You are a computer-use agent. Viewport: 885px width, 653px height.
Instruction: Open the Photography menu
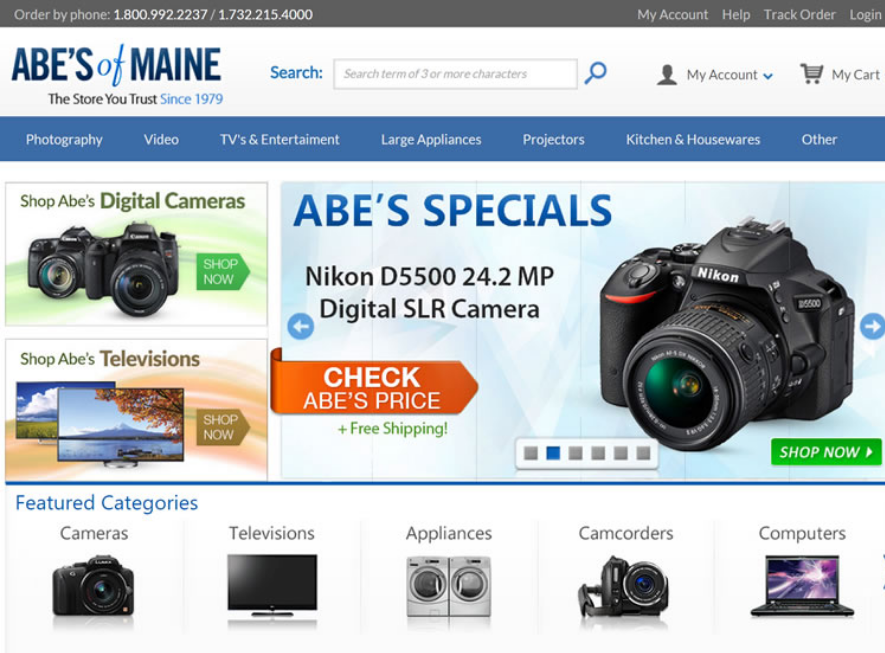[64, 139]
